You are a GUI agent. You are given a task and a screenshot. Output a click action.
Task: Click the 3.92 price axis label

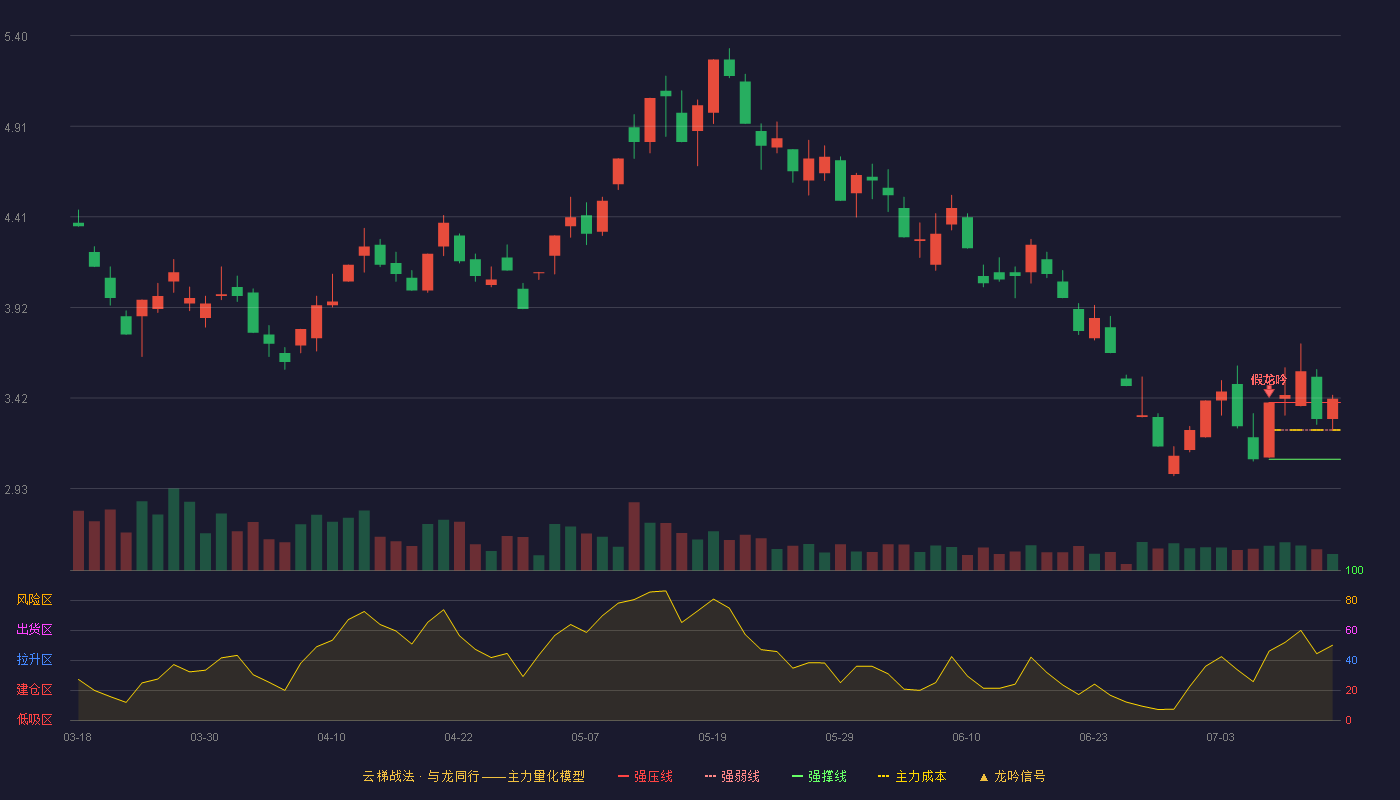(16, 309)
